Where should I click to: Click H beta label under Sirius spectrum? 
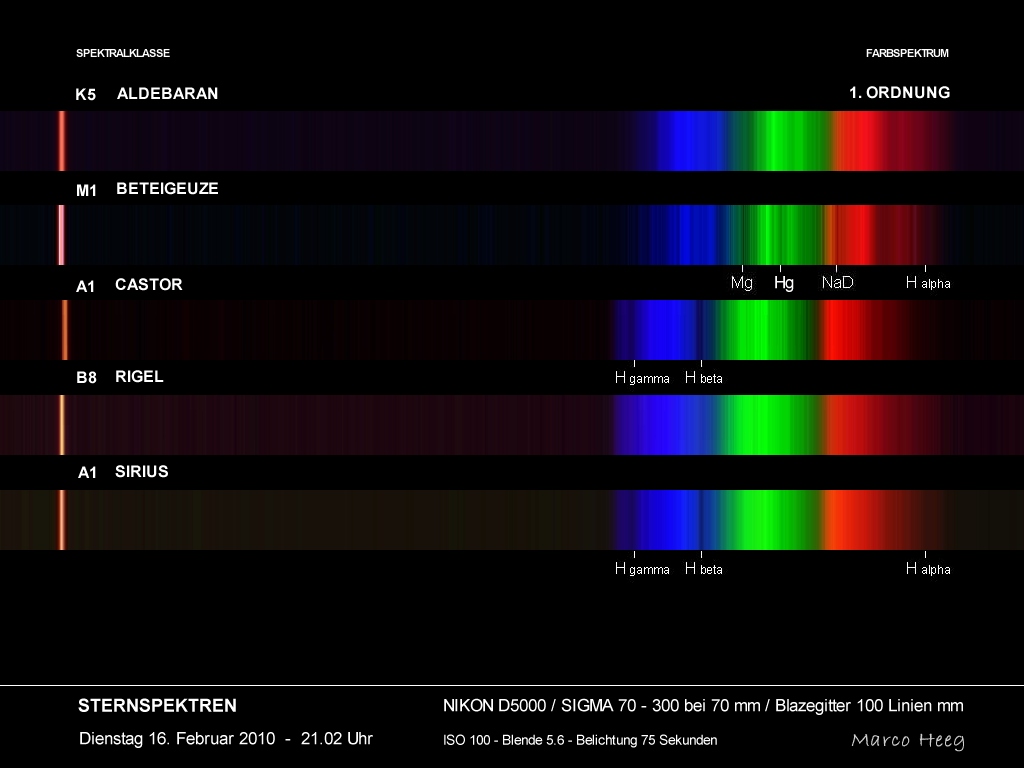click(x=703, y=569)
